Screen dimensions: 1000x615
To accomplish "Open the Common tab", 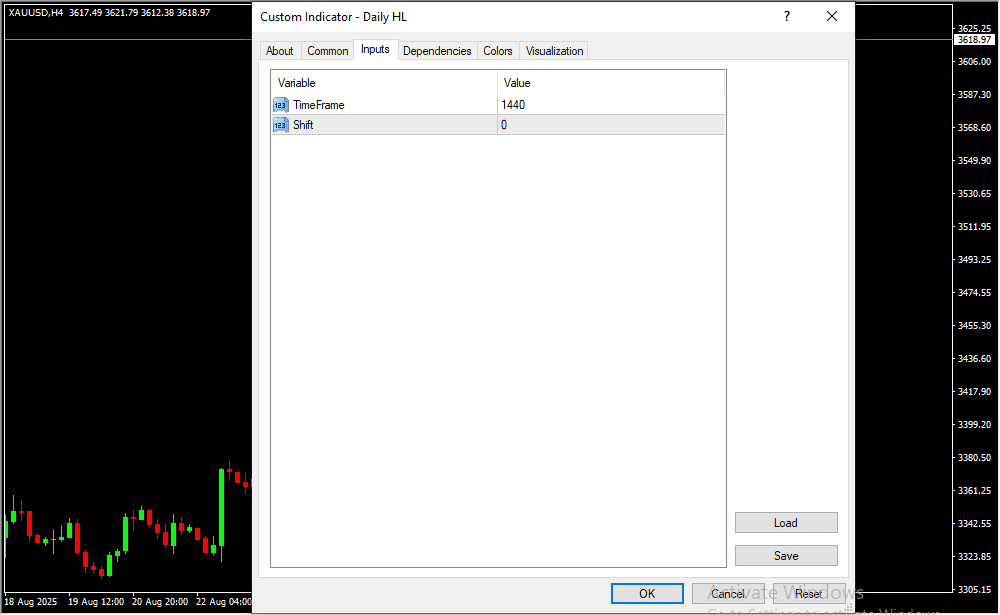I will pos(328,51).
